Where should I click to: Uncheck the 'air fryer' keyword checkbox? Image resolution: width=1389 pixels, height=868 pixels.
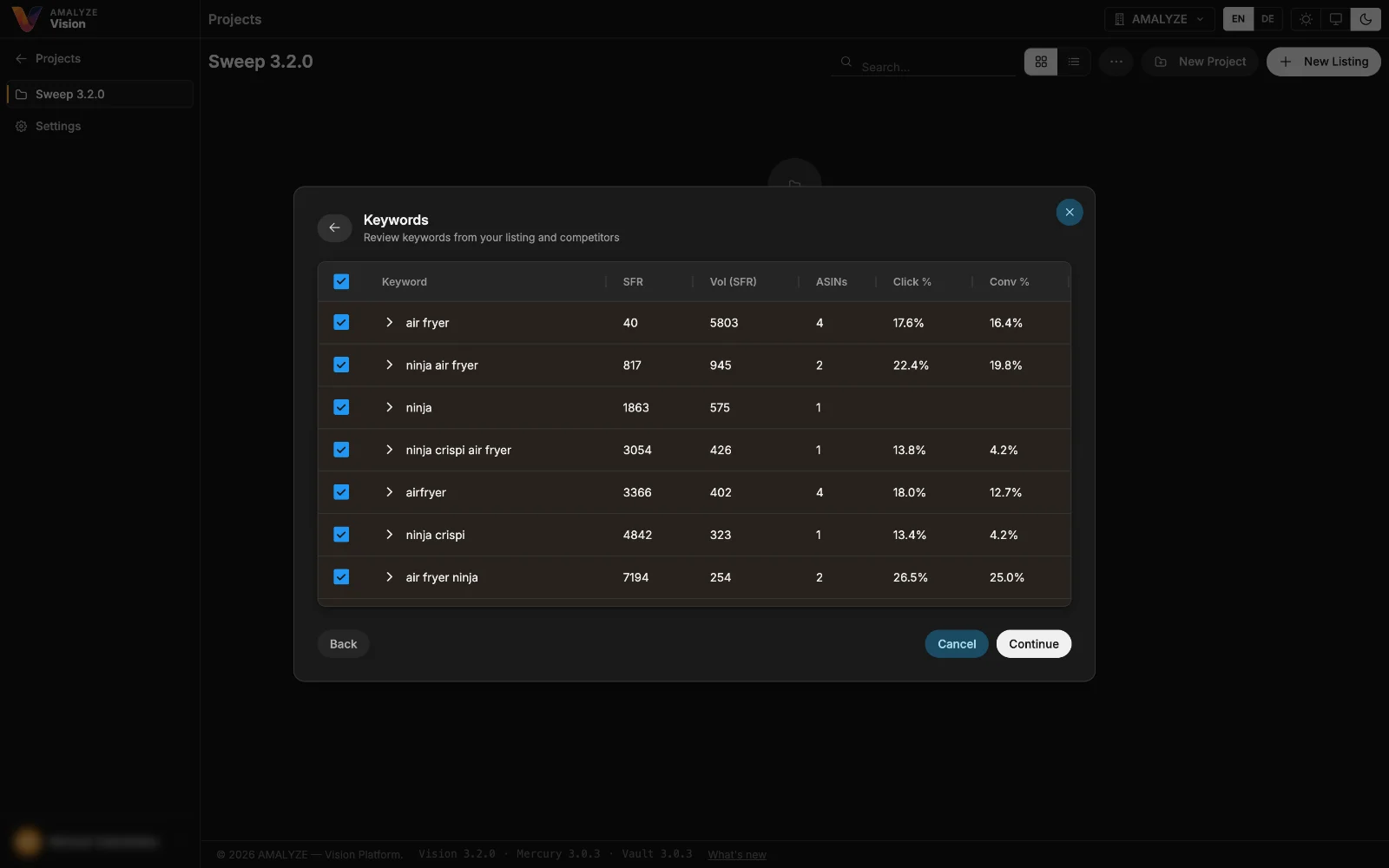(x=341, y=322)
